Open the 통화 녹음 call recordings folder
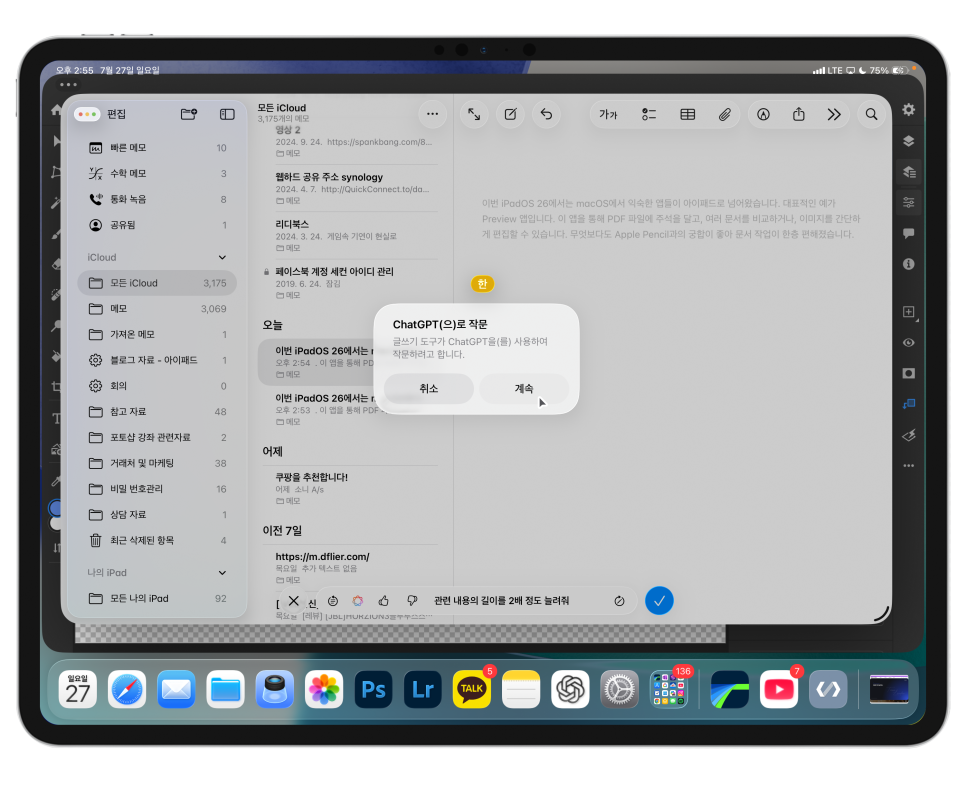966x785 pixels. pos(157,199)
